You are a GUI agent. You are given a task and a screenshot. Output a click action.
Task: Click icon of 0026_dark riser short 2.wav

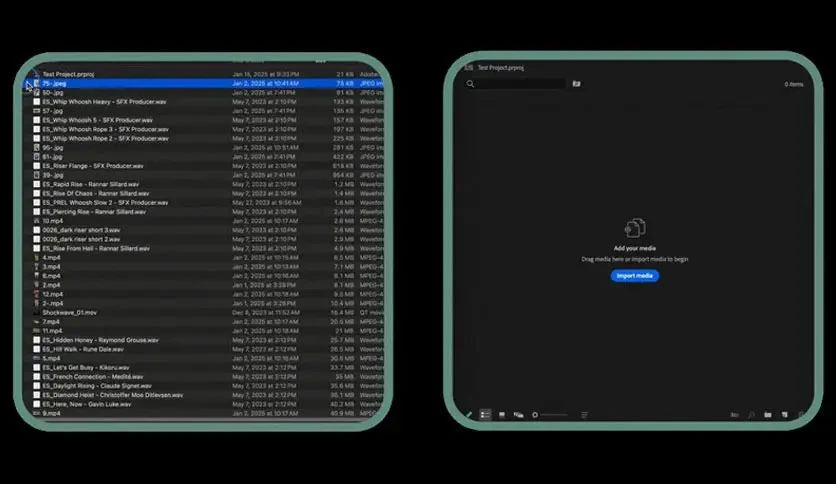[37, 239]
